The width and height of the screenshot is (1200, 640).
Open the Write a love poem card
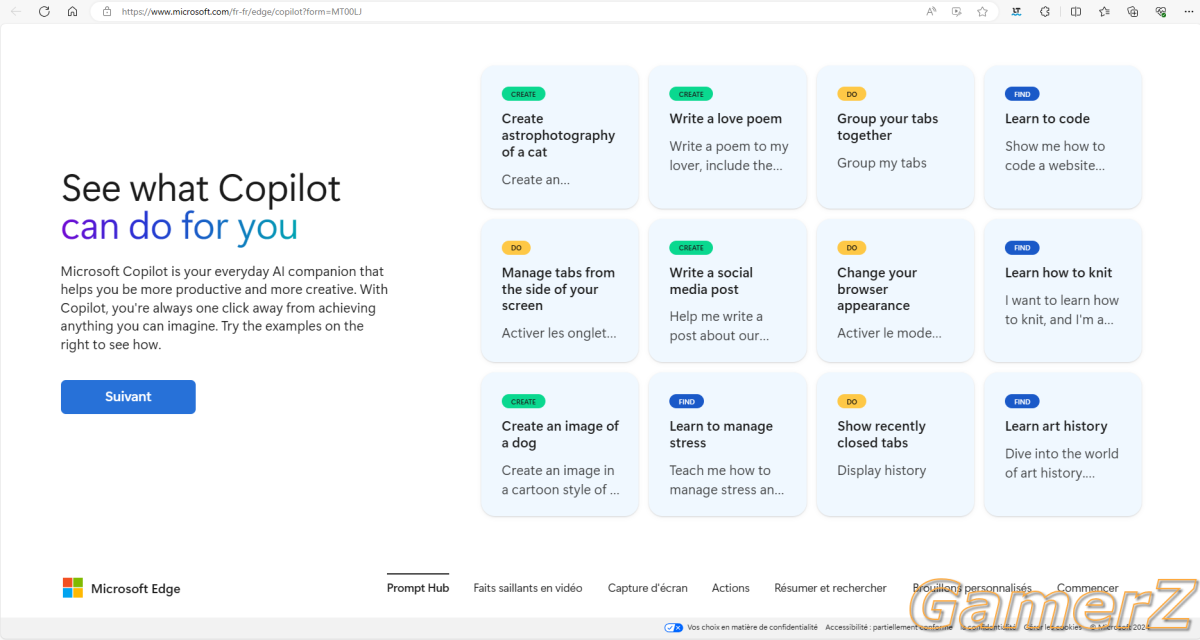728,137
